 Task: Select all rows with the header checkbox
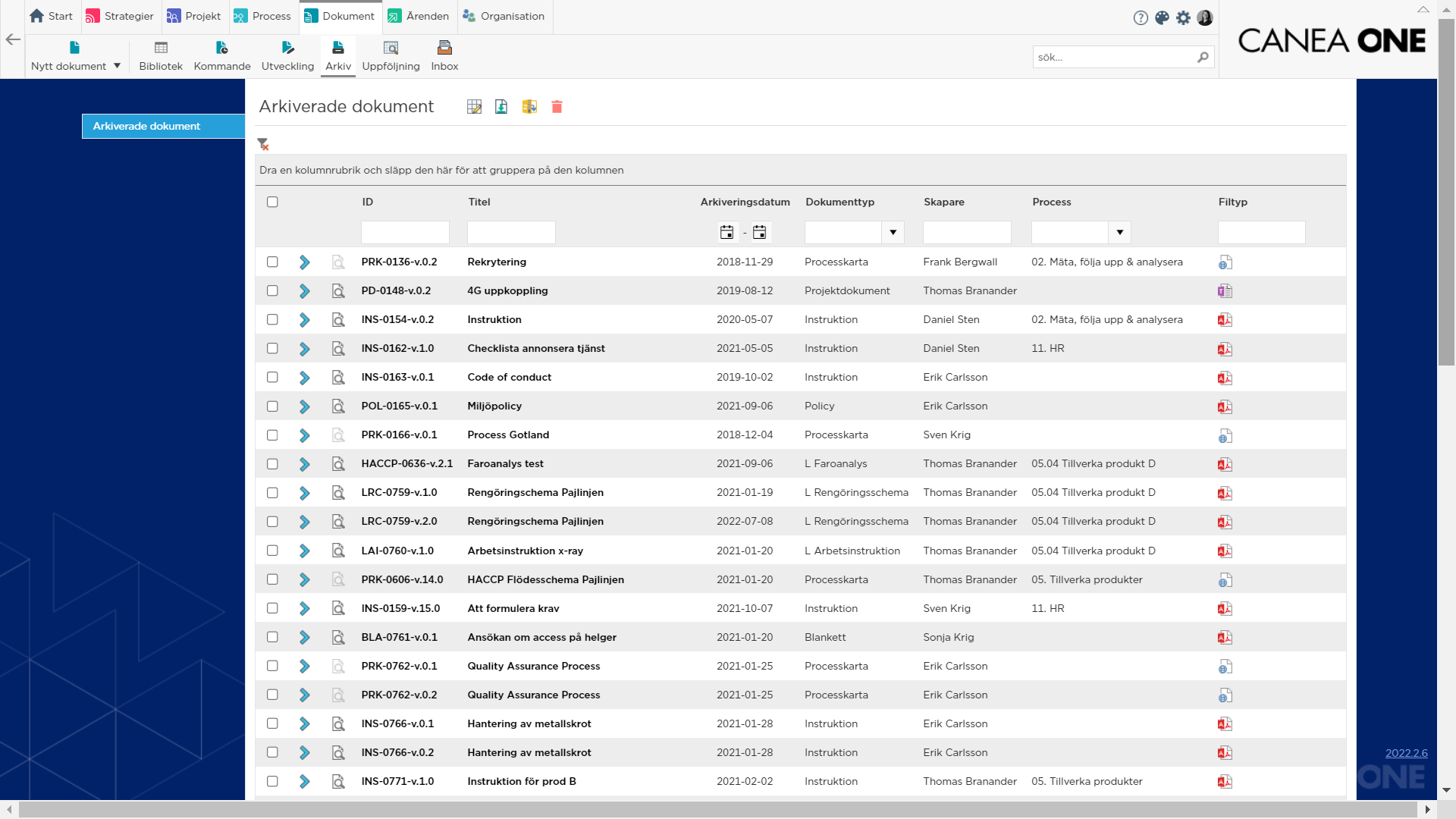[273, 202]
